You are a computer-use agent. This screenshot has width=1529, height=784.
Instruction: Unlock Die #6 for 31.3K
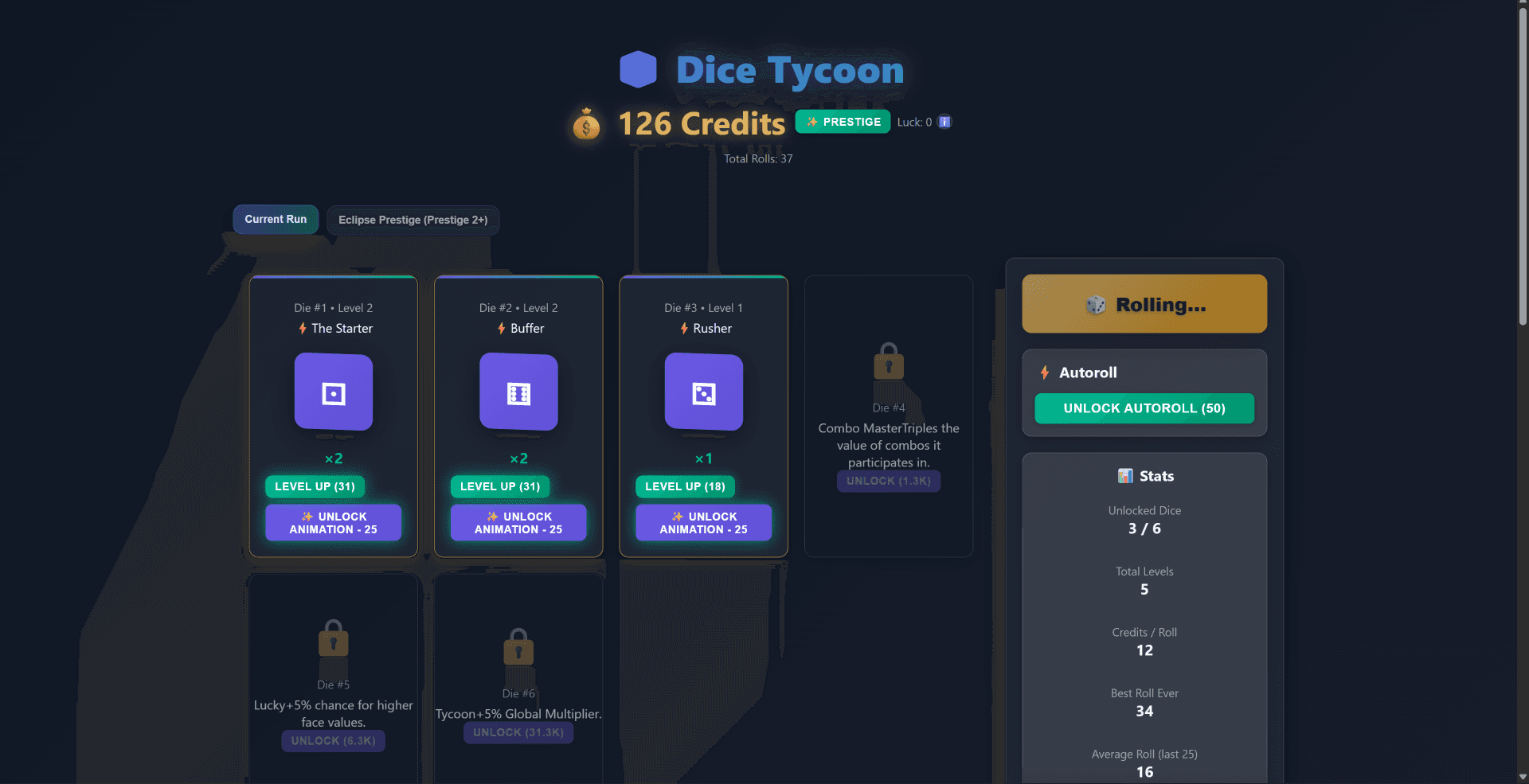(x=518, y=732)
